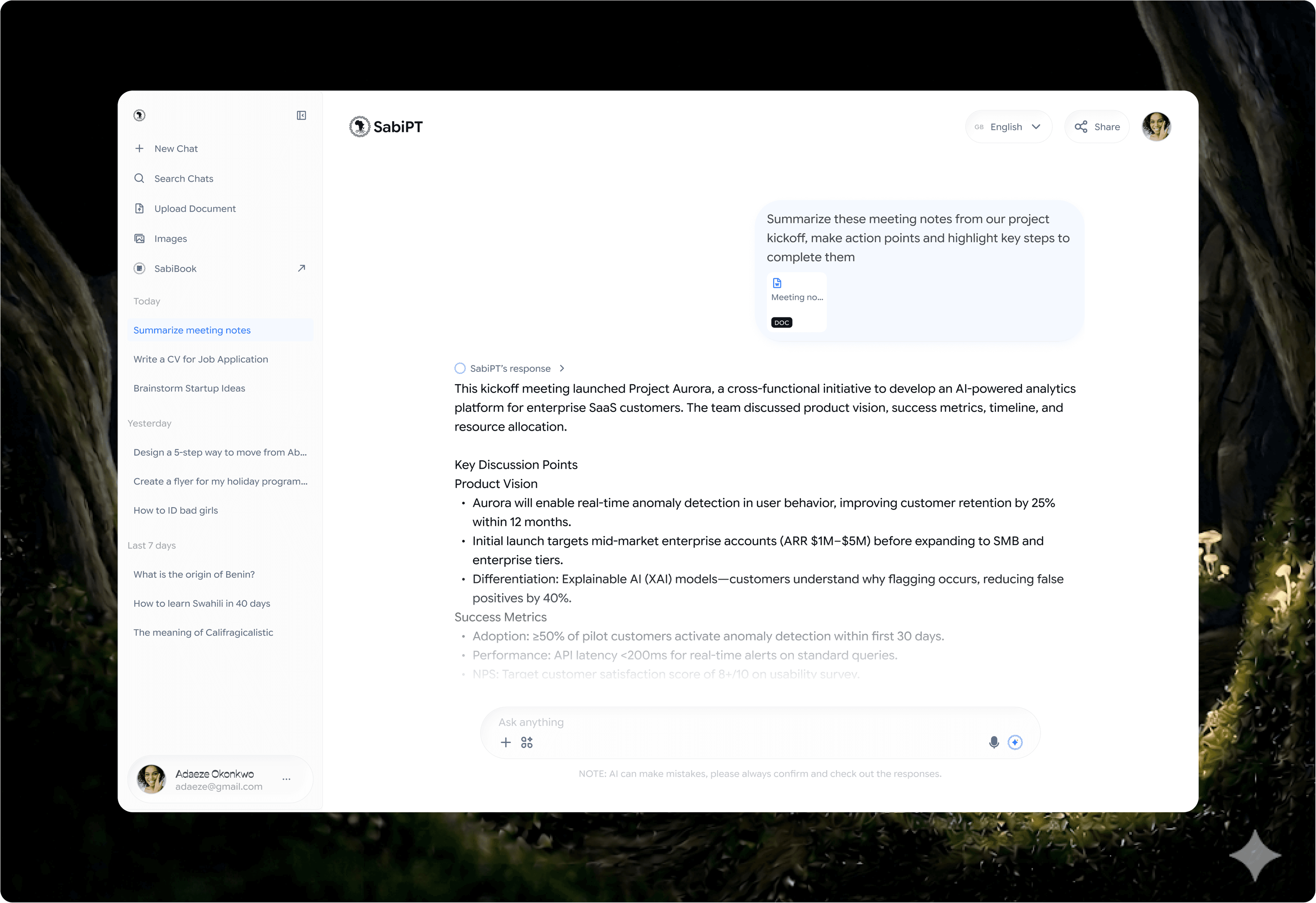This screenshot has width=1316, height=903.
Task: Click the Aurora will enable real-time anomaly bullet
Action: pyautogui.click(x=764, y=513)
